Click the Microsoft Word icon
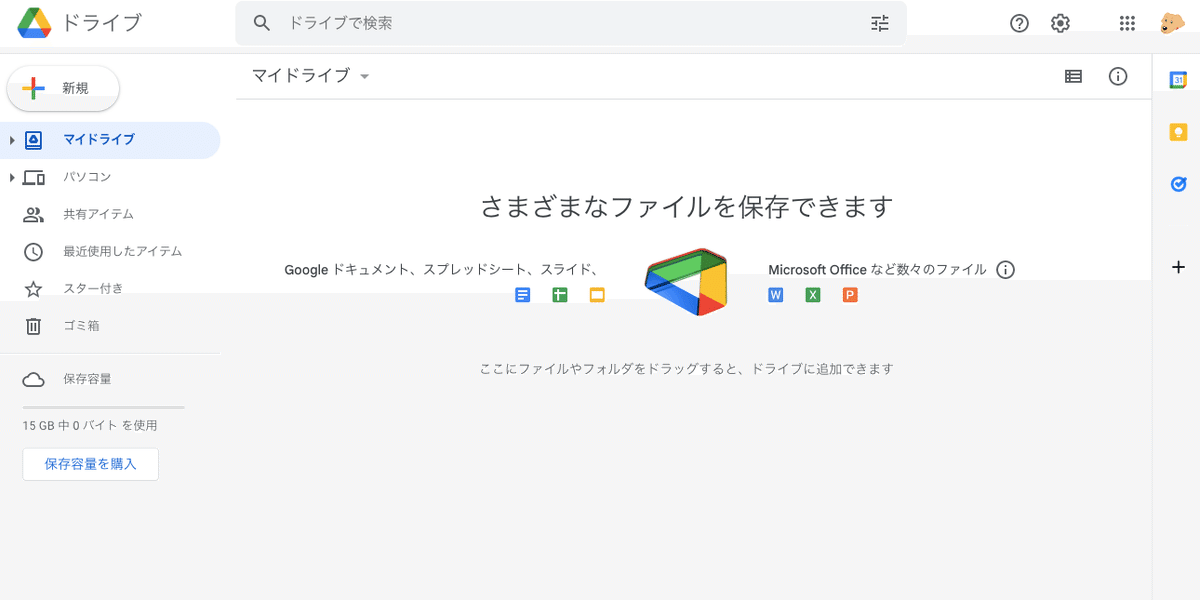The width and height of the screenshot is (1200, 600). [775, 295]
